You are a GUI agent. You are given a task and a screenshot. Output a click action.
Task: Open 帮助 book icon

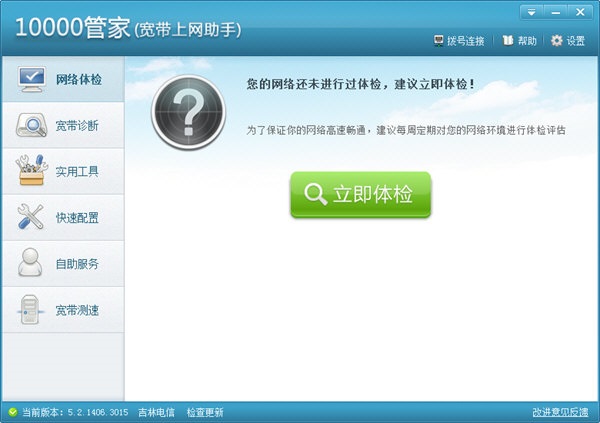pos(508,40)
